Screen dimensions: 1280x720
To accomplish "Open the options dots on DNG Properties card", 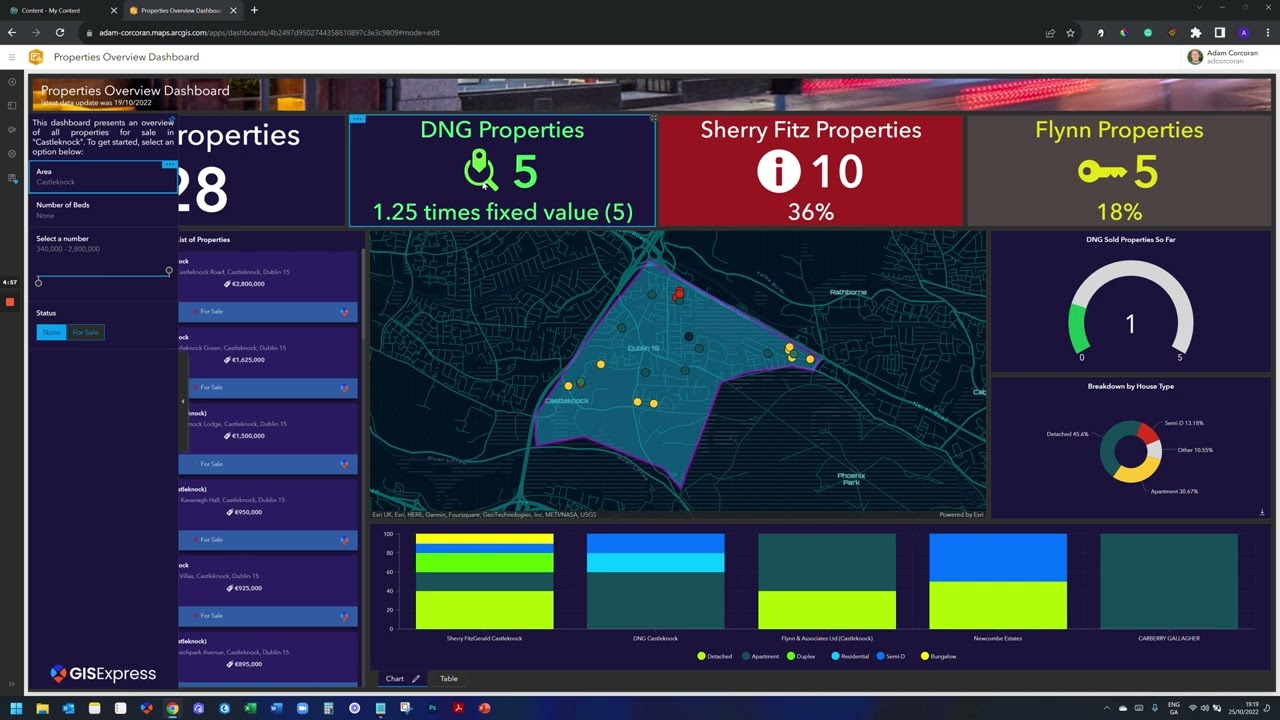I will 357,119.
